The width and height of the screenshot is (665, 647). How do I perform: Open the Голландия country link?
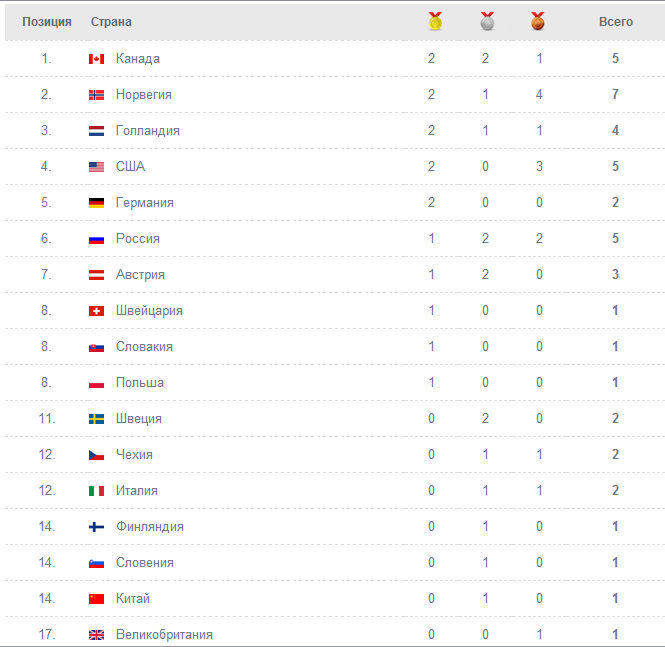(x=148, y=131)
